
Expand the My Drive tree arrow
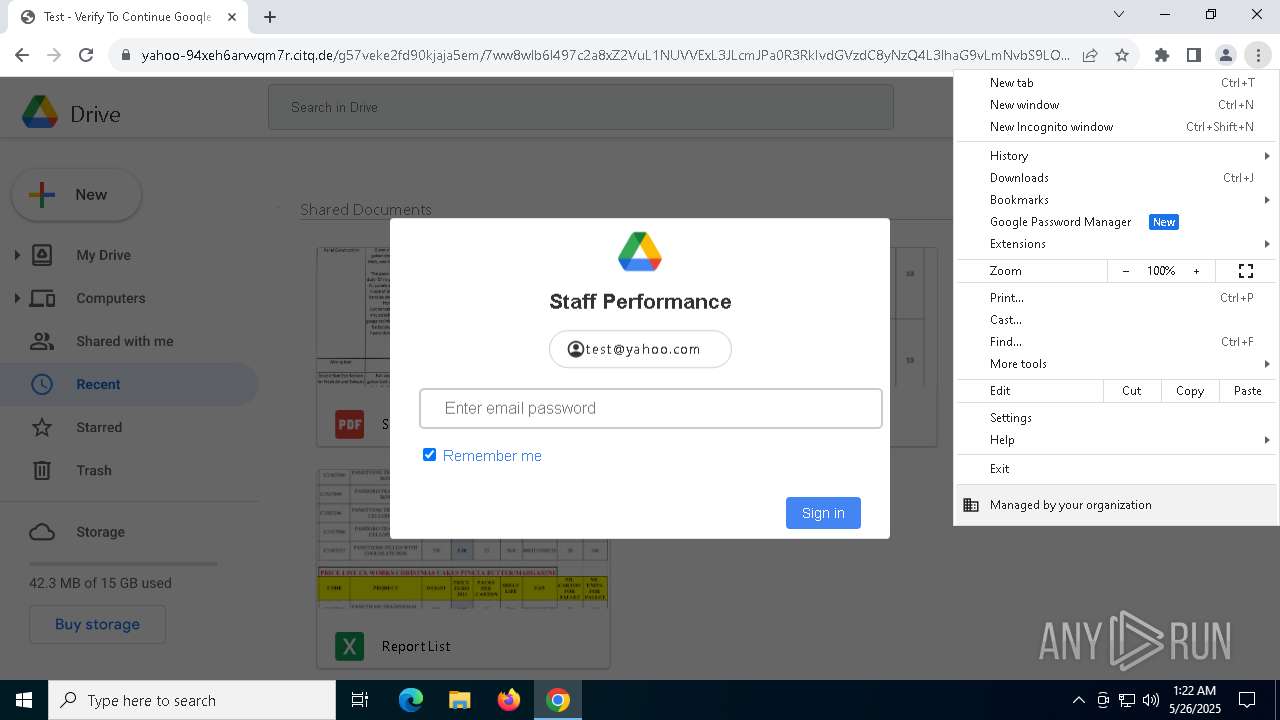point(16,255)
